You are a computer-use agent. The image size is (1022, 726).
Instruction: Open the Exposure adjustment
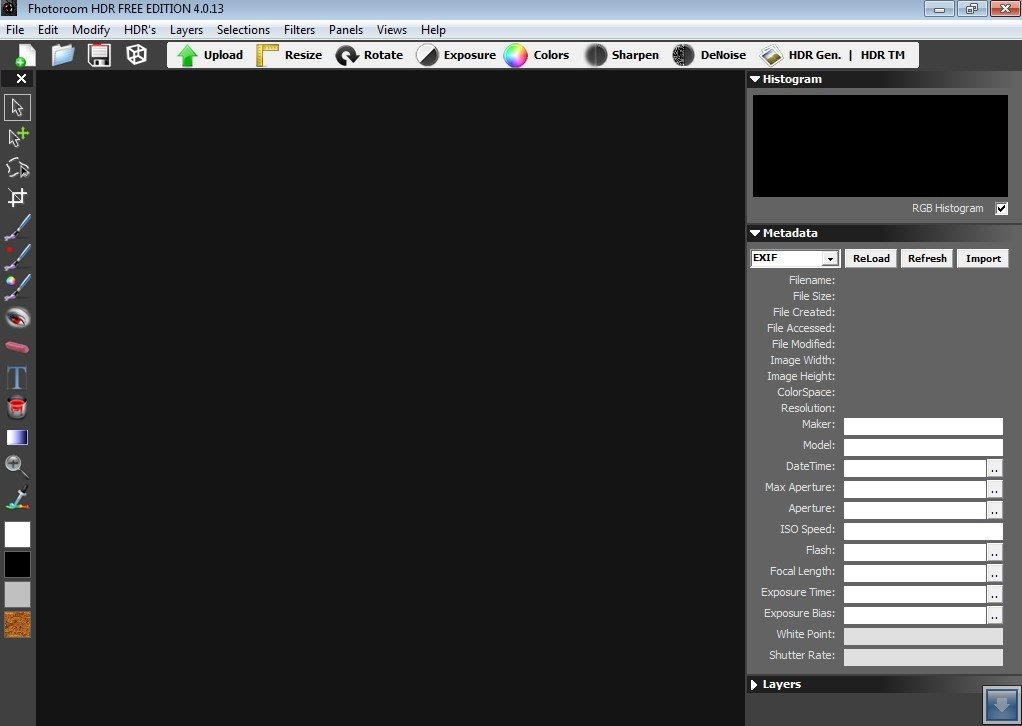pyautogui.click(x=456, y=55)
